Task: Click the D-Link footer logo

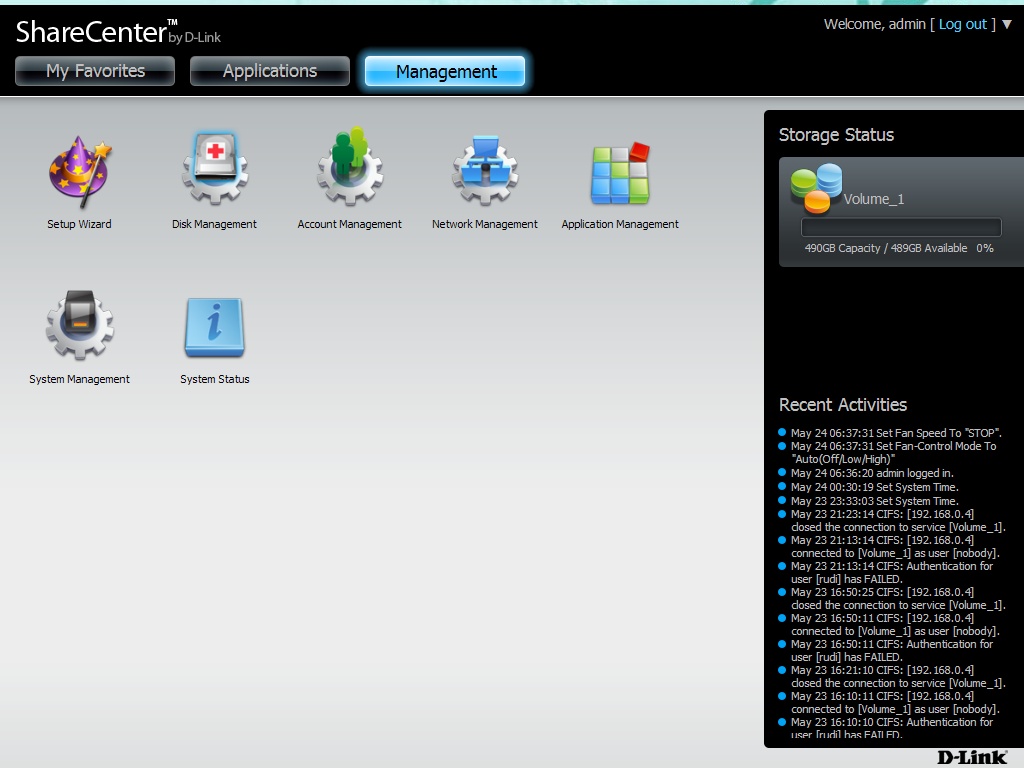Action: click(972, 758)
